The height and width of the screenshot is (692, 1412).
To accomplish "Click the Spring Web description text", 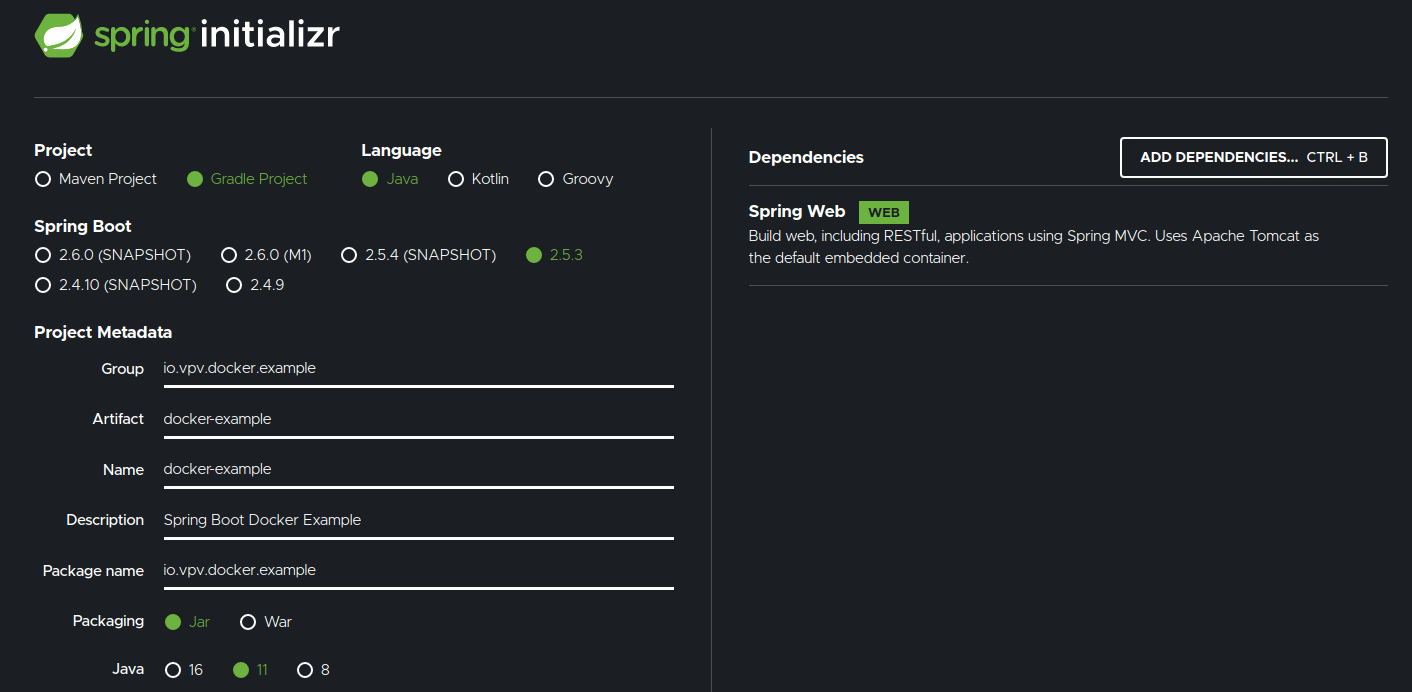I will [1034, 247].
